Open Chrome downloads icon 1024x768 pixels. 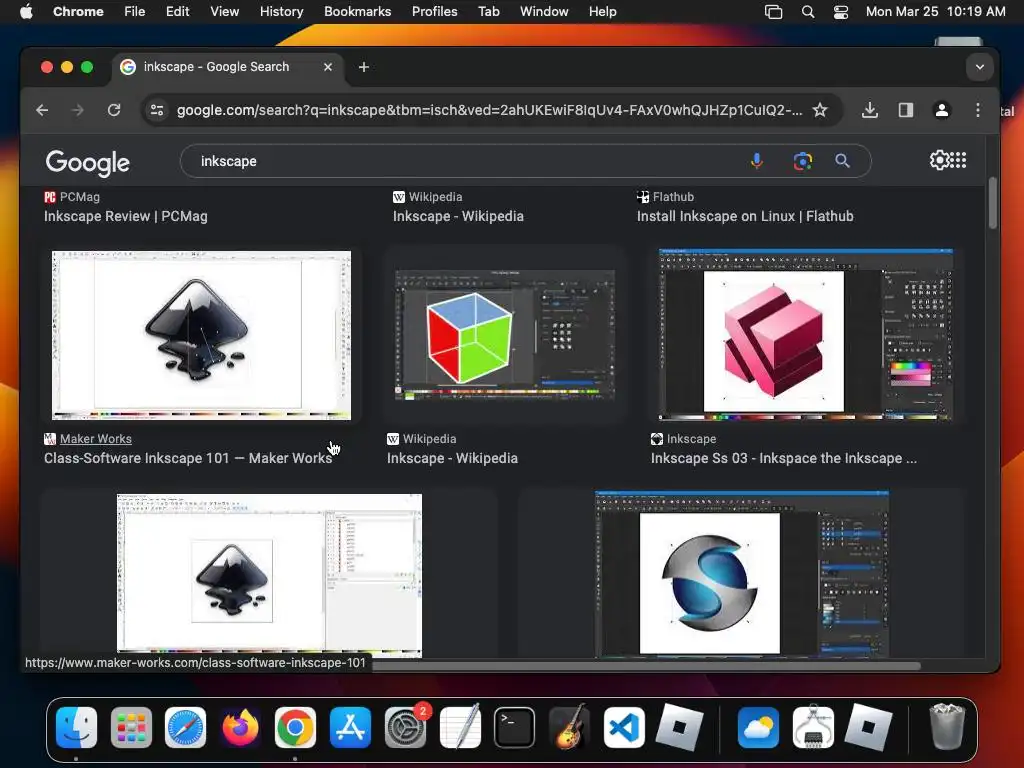click(869, 110)
